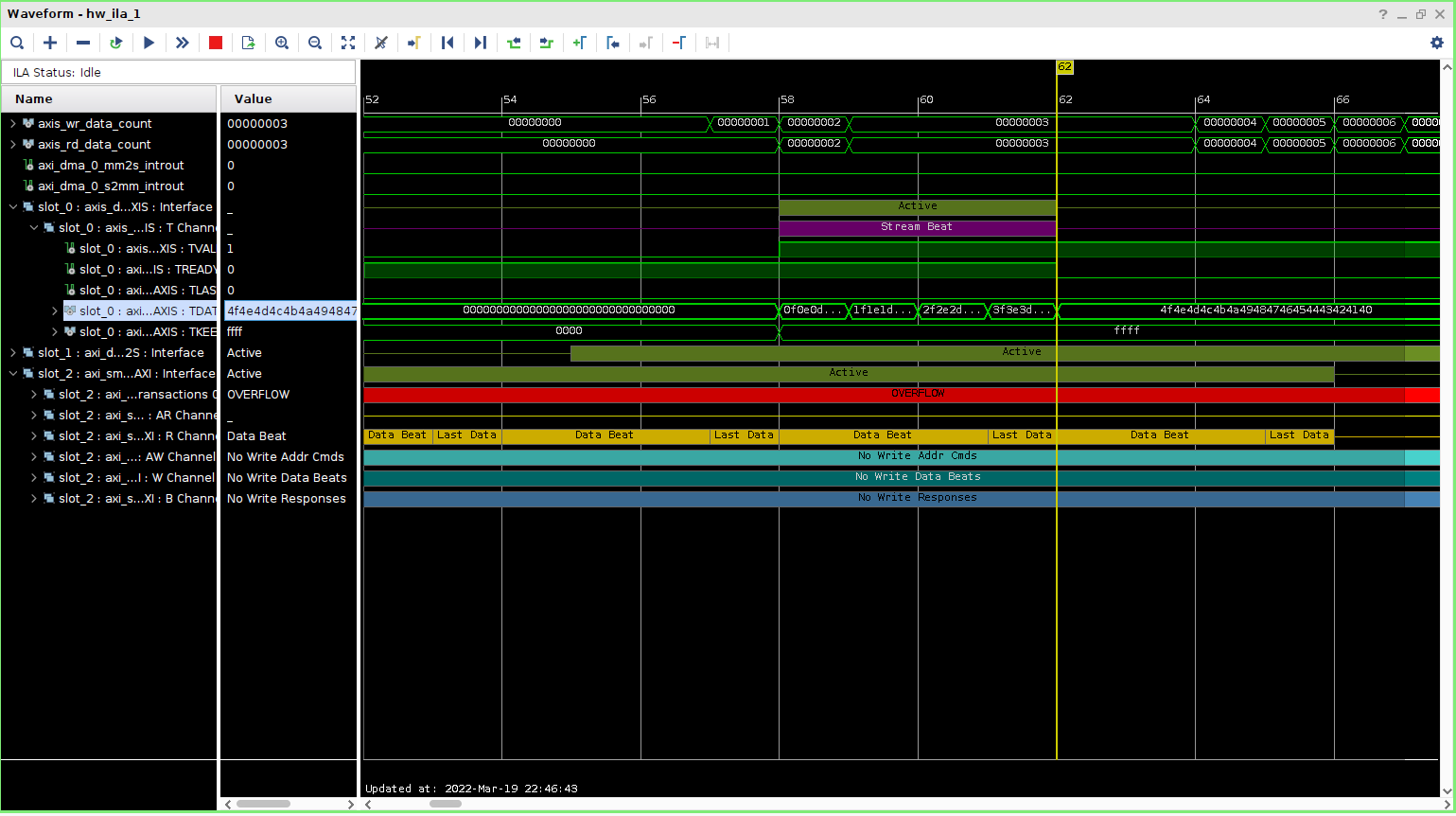Screen dimensions: 1456x816
Task: Click purple Stream Beat segment
Action: (x=918, y=227)
